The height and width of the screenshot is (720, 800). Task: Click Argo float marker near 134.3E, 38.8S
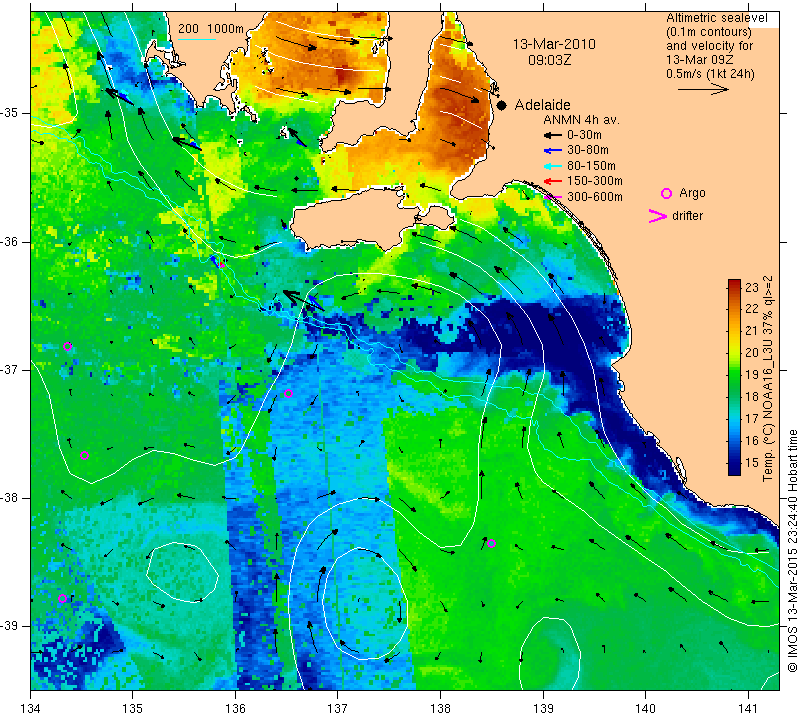tap(62, 599)
